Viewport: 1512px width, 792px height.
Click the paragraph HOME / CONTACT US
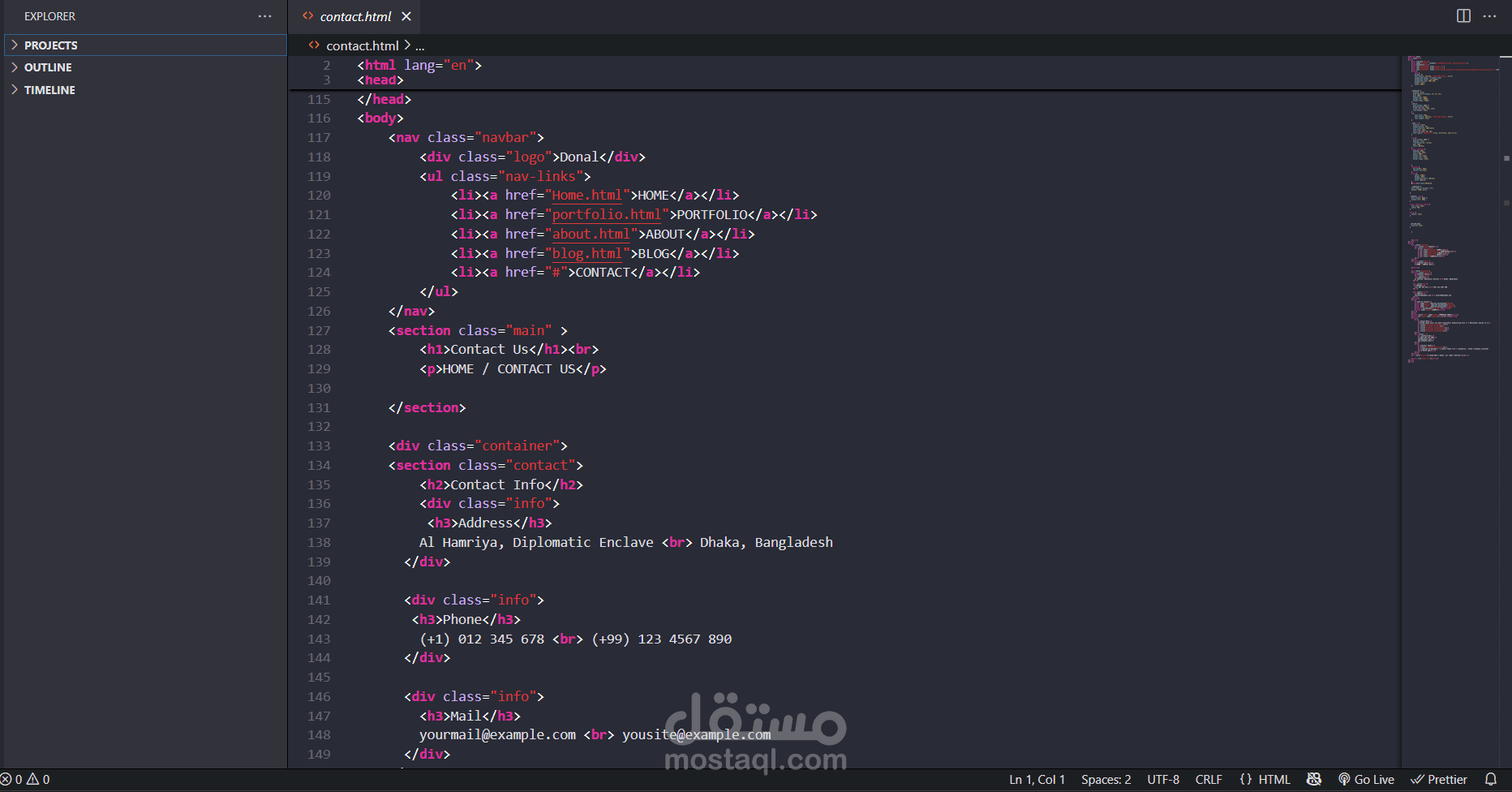click(513, 368)
